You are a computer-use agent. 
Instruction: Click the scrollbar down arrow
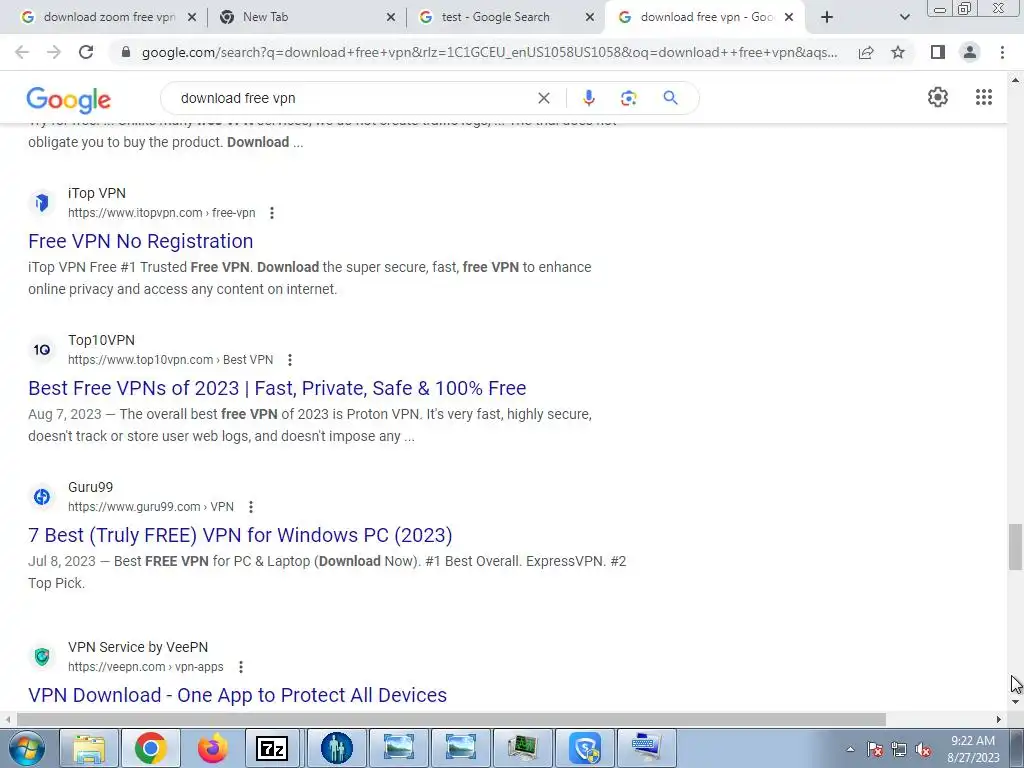(1015, 702)
